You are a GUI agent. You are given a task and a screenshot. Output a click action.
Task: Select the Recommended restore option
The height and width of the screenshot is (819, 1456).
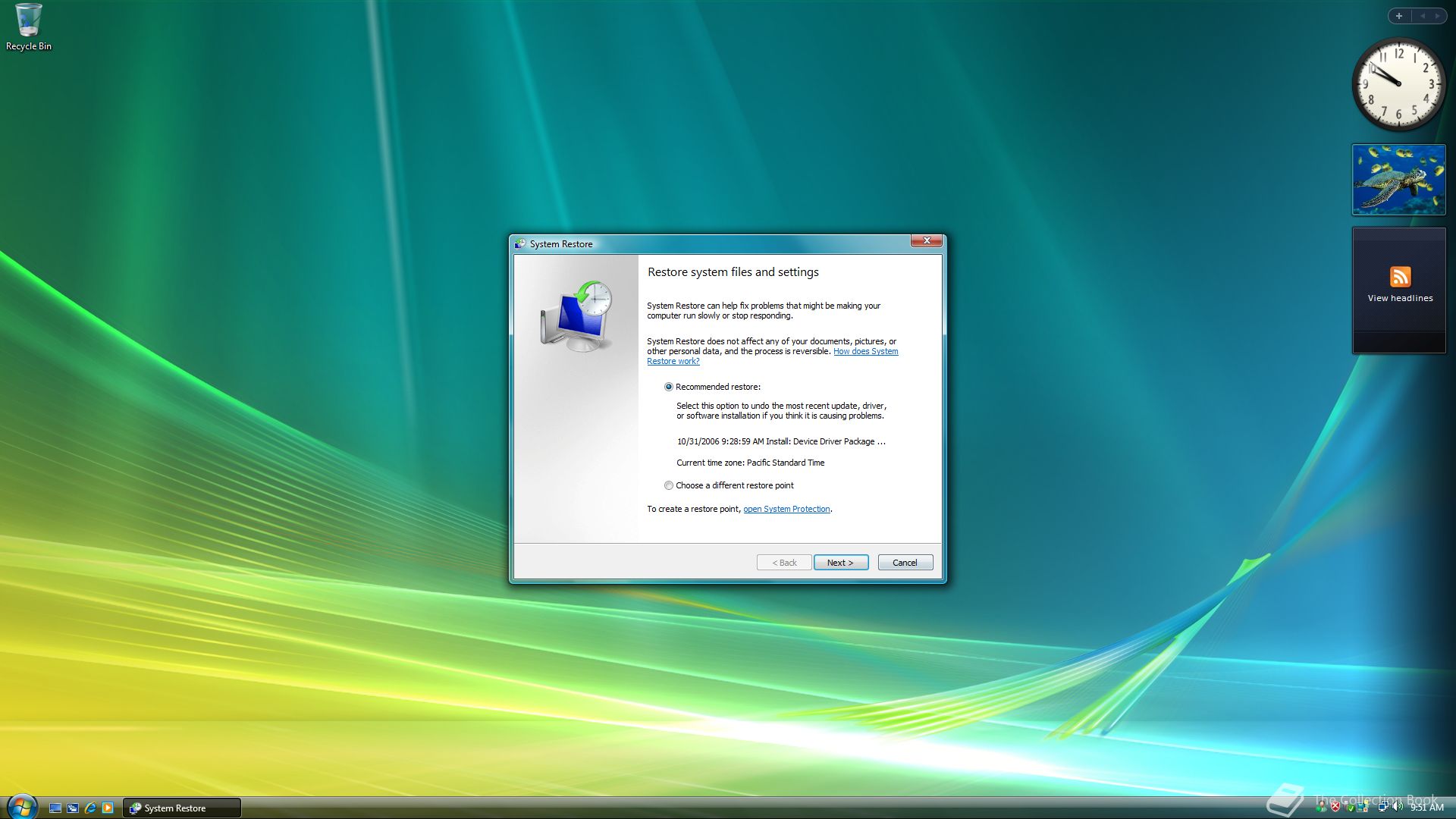click(x=668, y=387)
